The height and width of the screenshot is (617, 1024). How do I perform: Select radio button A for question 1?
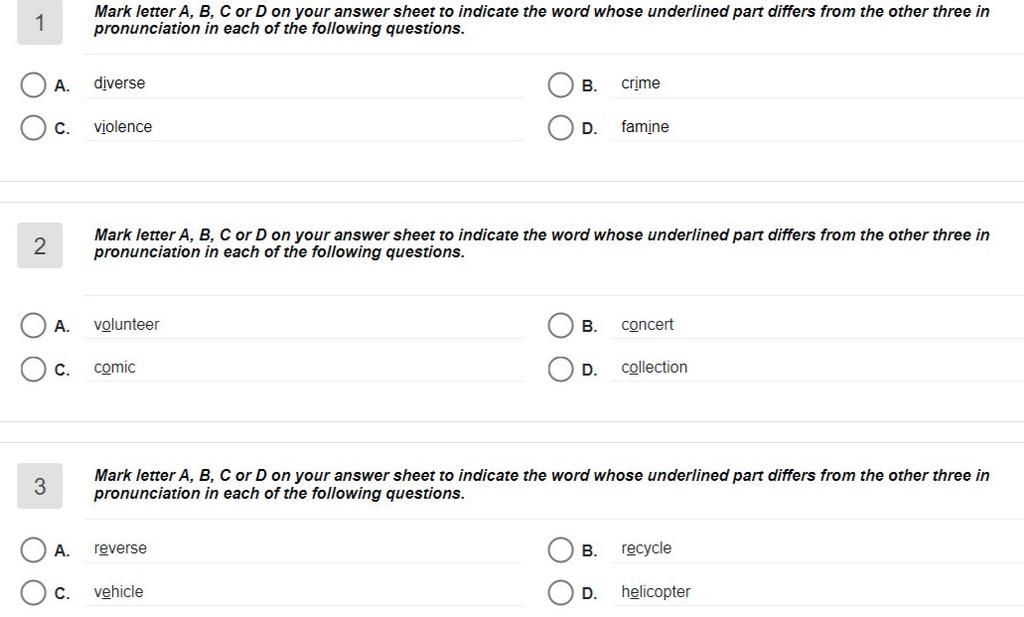(33, 85)
